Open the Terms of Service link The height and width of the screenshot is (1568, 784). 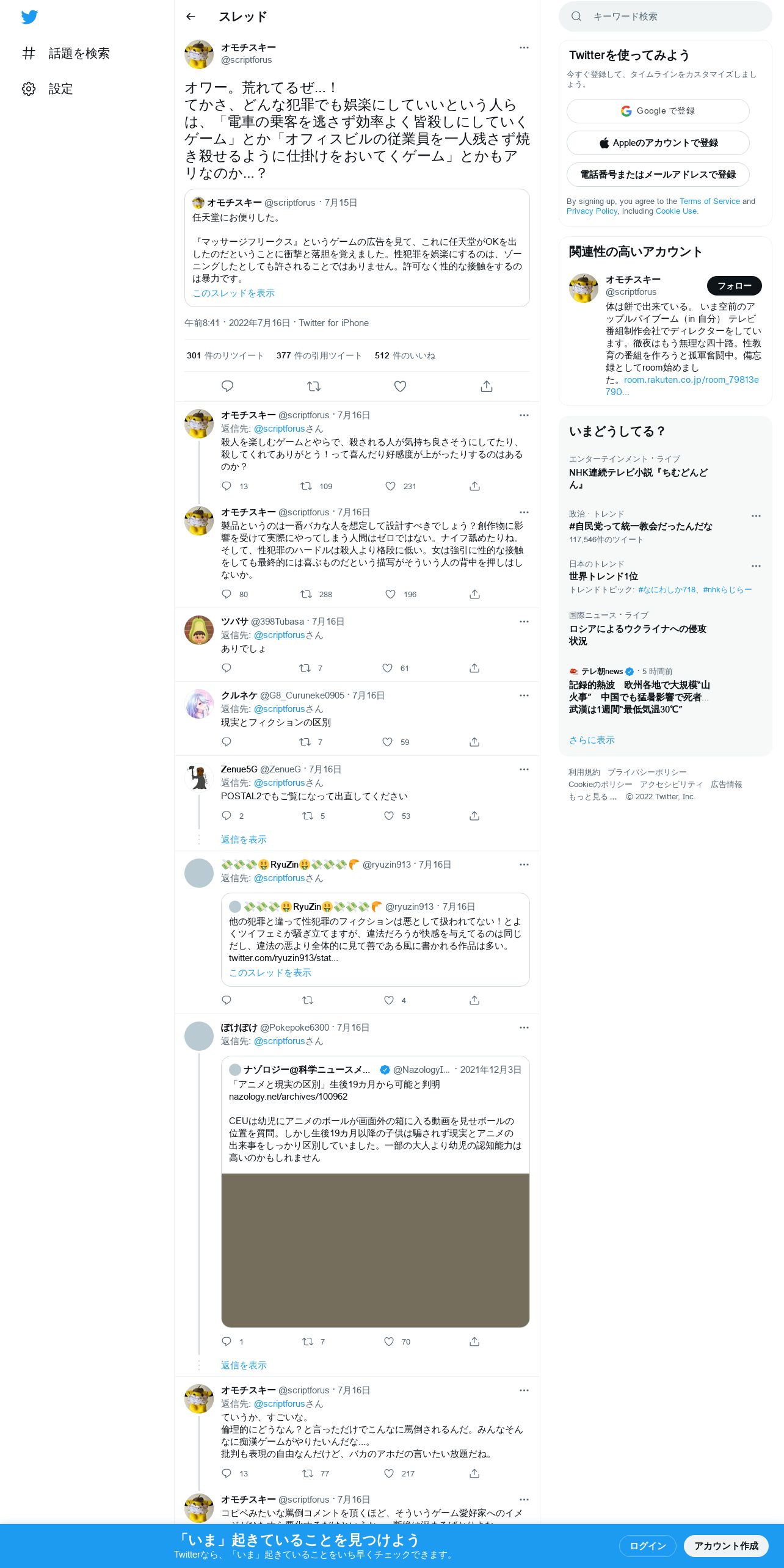point(710,201)
